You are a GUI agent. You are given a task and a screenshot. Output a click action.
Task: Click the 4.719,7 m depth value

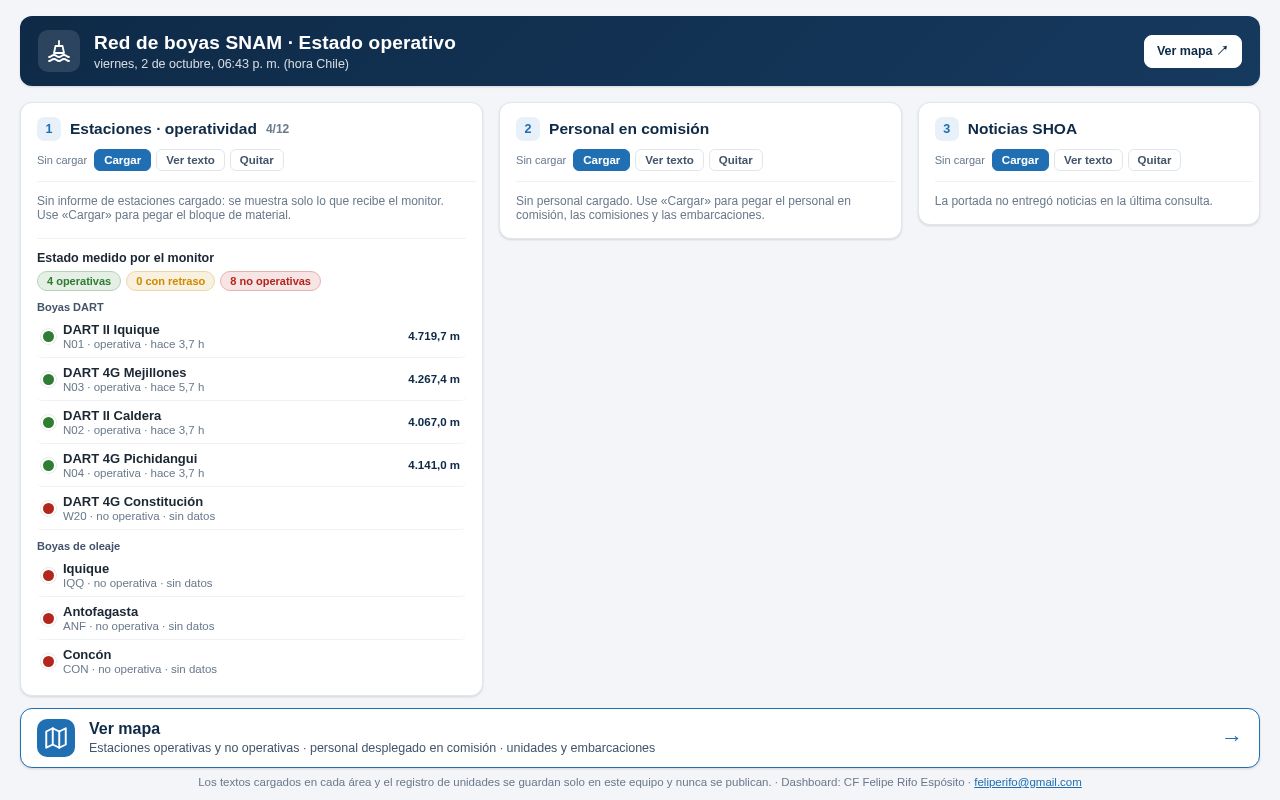tap(434, 336)
